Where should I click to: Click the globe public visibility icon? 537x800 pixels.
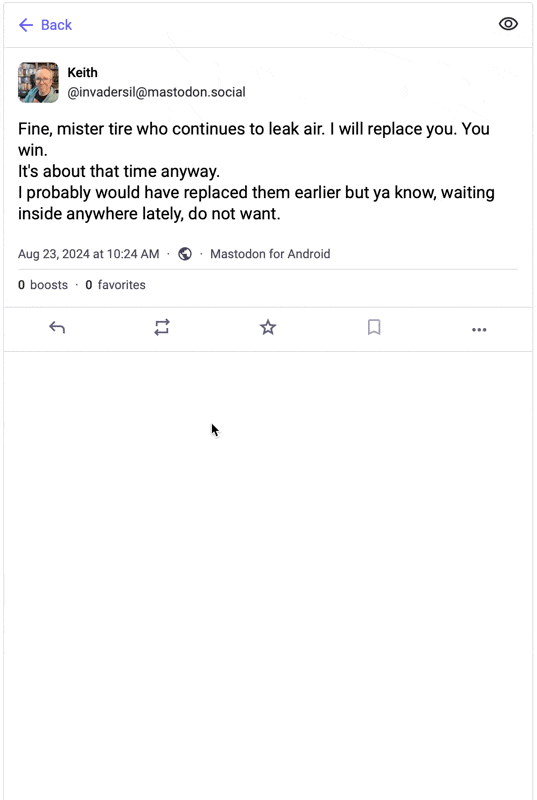(185, 254)
